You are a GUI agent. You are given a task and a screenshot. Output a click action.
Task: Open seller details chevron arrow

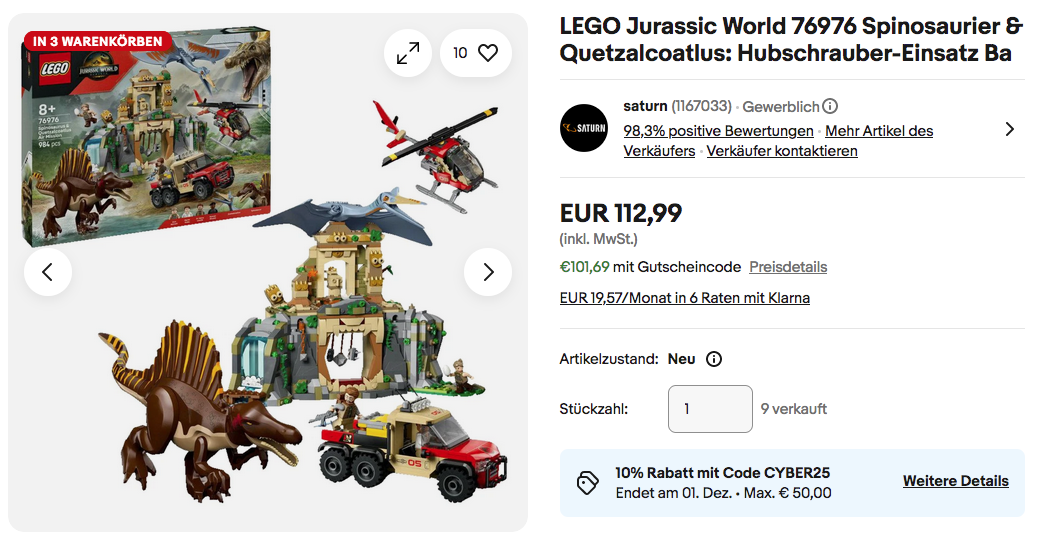(1009, 129)
